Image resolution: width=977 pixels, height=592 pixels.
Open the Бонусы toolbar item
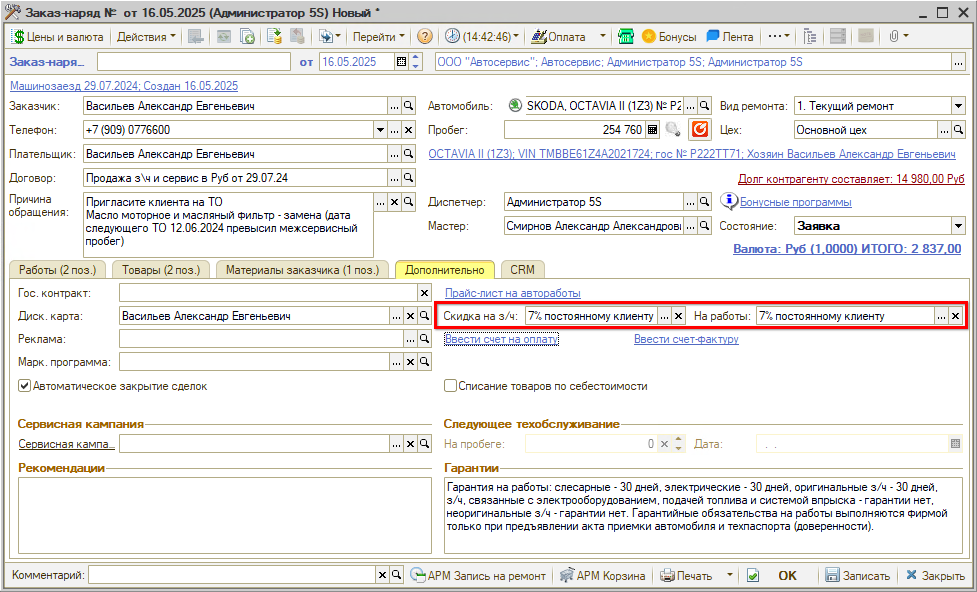click(669, 37)
